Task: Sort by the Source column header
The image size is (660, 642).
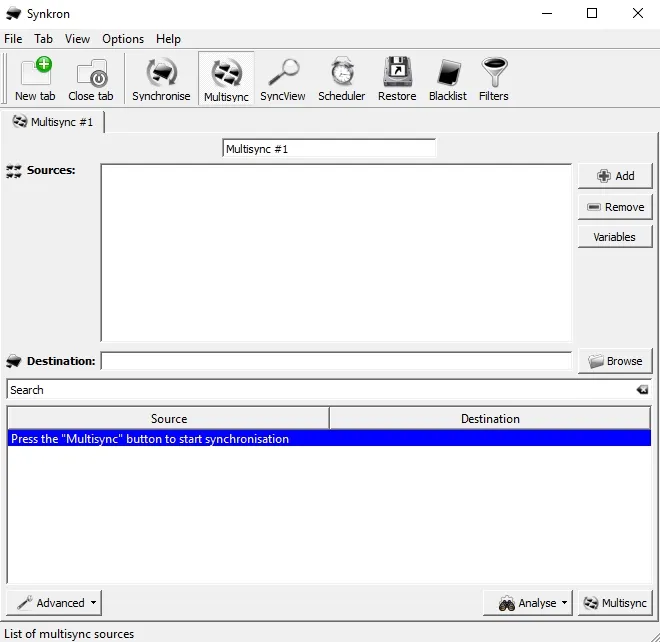Action: click(x=169, y=418)
